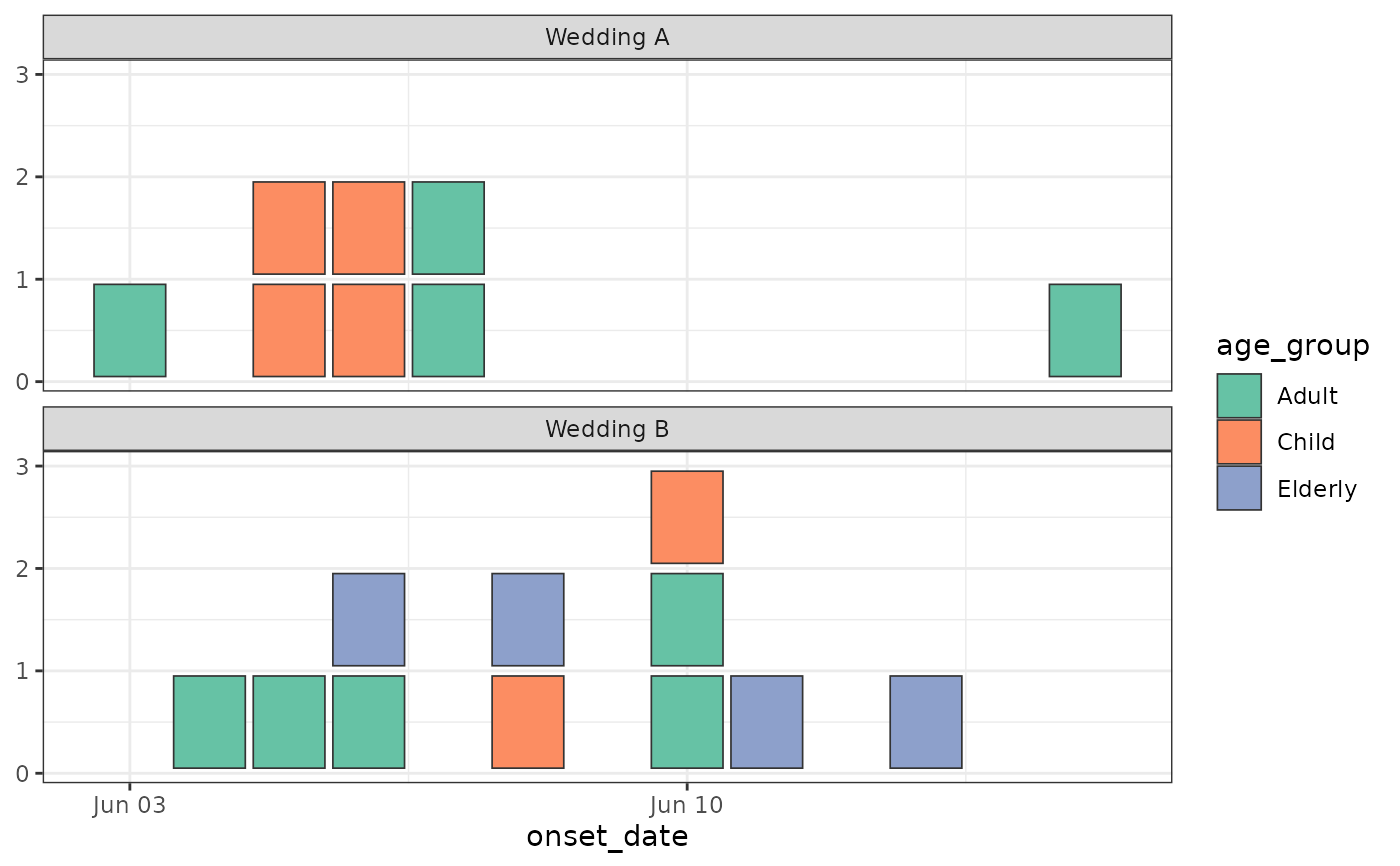Select the bottom-row orange Child box in Wedding B
Screen dimensions: 1400x866
[528, 722]
